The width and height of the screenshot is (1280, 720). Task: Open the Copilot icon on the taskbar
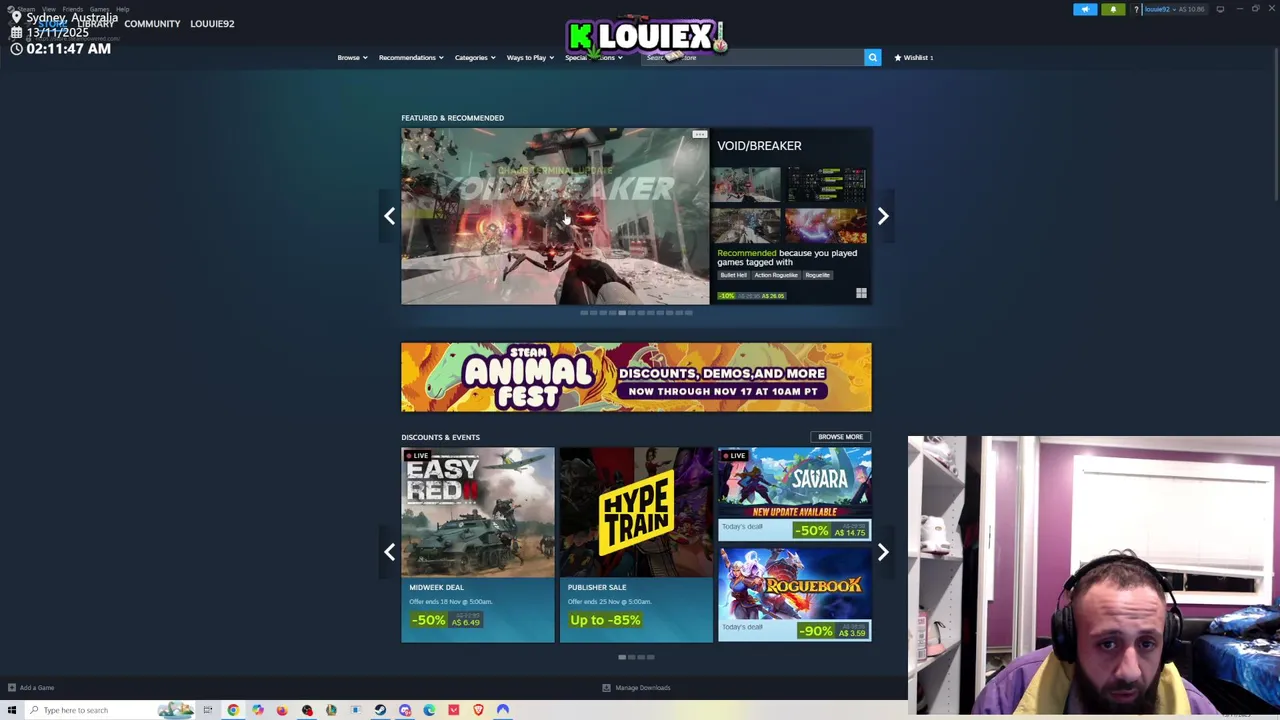click(x=257, y=710)
